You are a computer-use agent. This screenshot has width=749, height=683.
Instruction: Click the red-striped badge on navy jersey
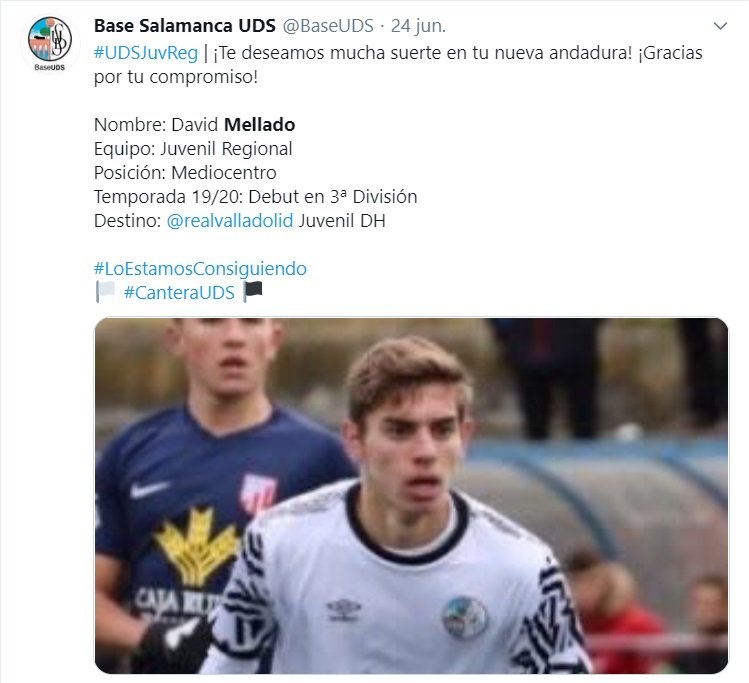(x=258, y=493)
